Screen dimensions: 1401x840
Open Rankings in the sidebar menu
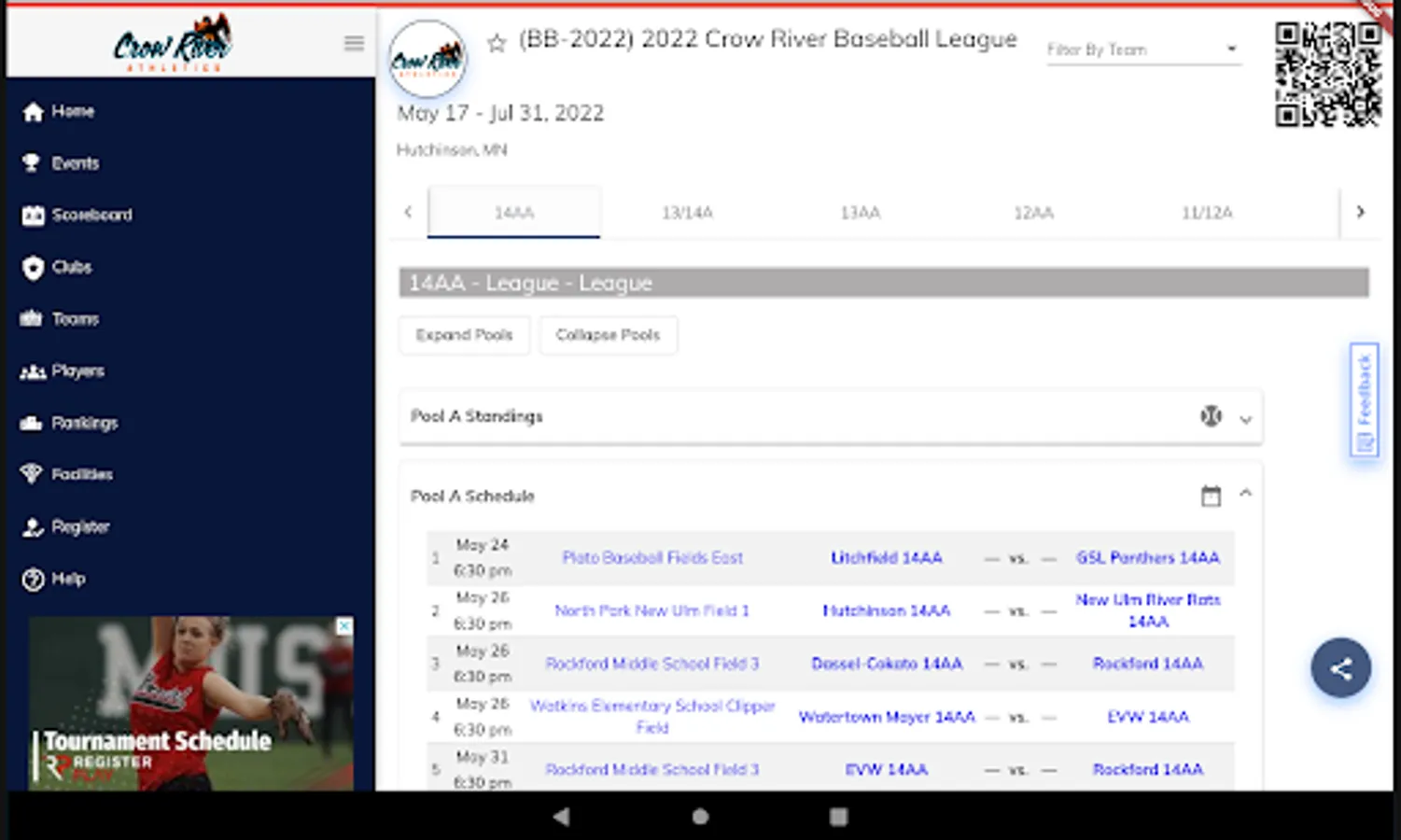(85, 424)
